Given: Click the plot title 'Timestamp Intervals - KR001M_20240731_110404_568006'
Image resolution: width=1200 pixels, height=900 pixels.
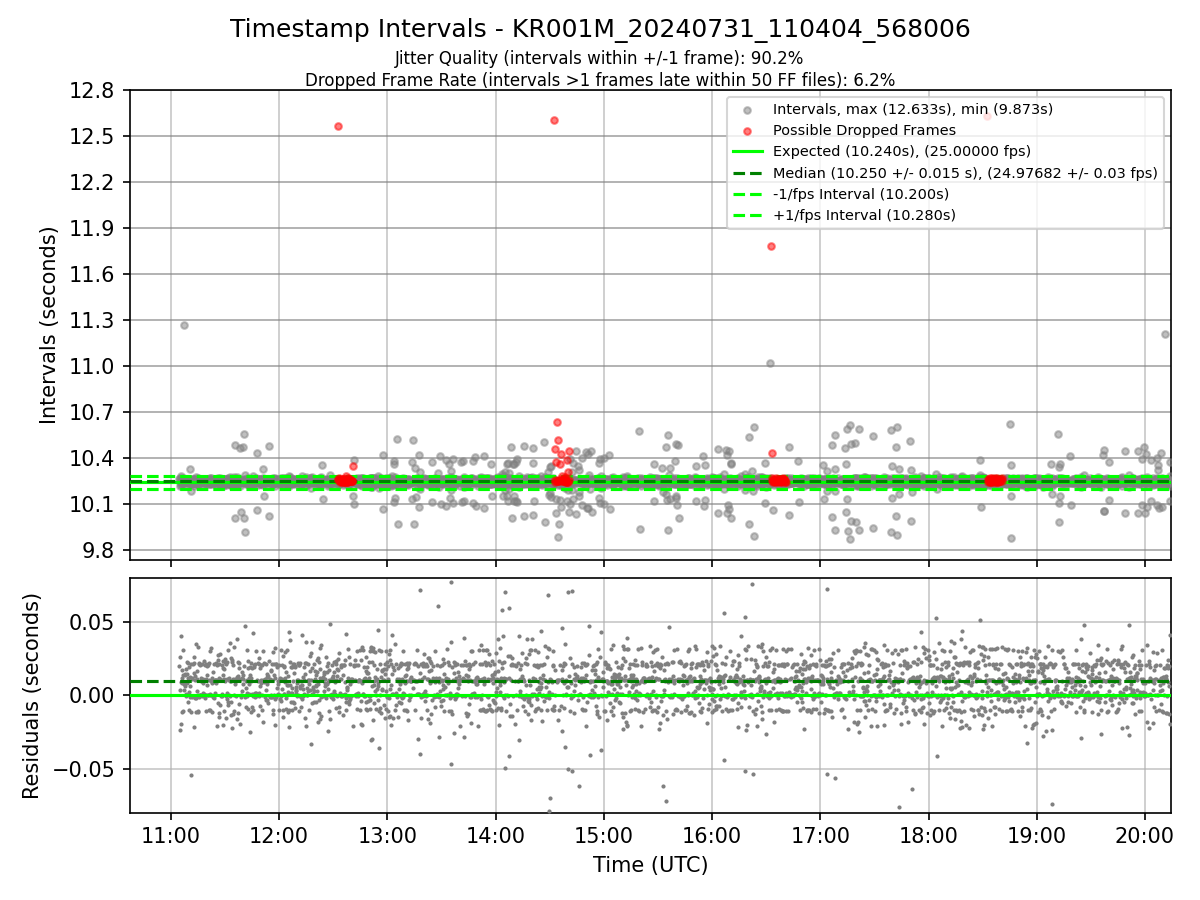Looking at the screenshot, I should point(600,29).
